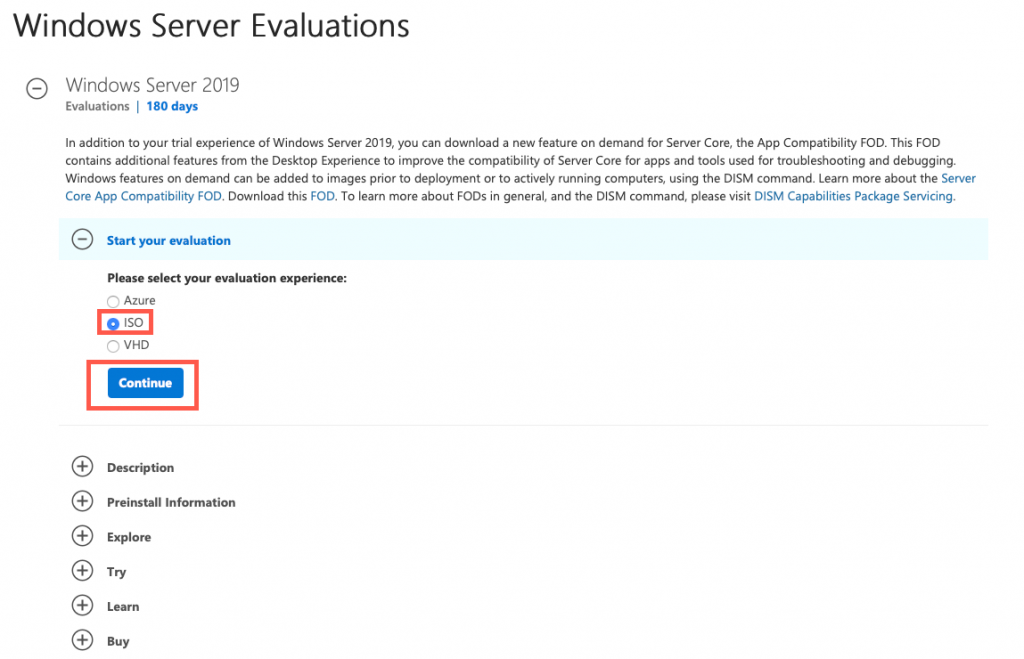Click the Continue button
1024x659 pixels.
[x=146, y=383]
